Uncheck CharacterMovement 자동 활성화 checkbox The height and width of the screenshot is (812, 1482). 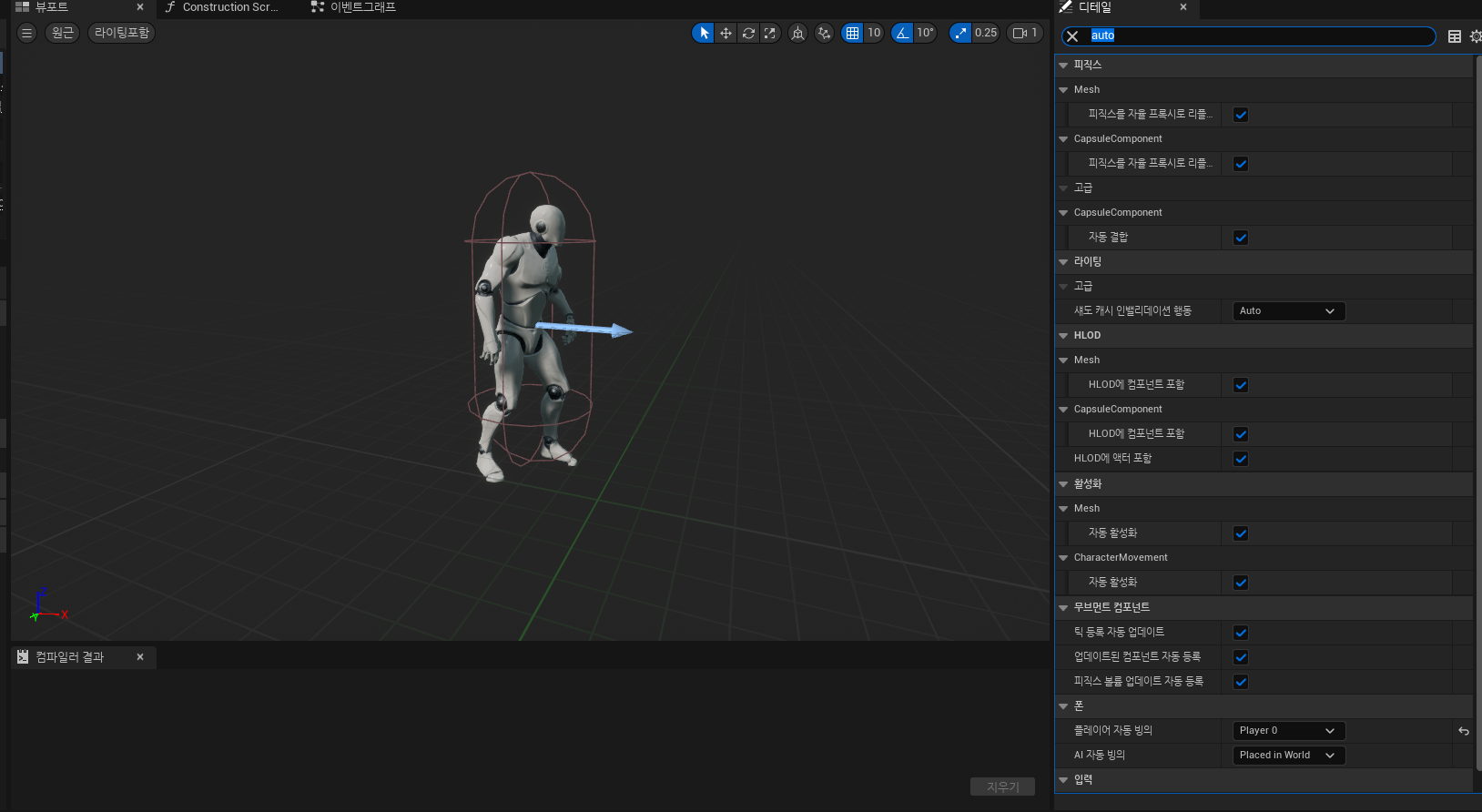[x=1241, y=583]
